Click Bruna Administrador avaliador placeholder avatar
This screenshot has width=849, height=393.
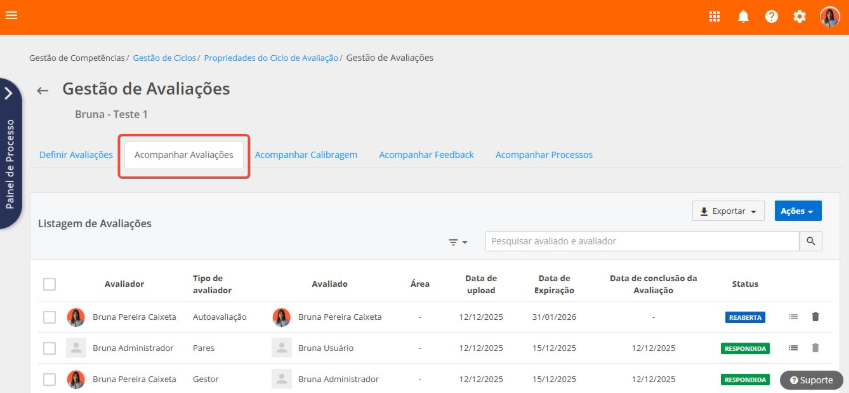(76, 348)
